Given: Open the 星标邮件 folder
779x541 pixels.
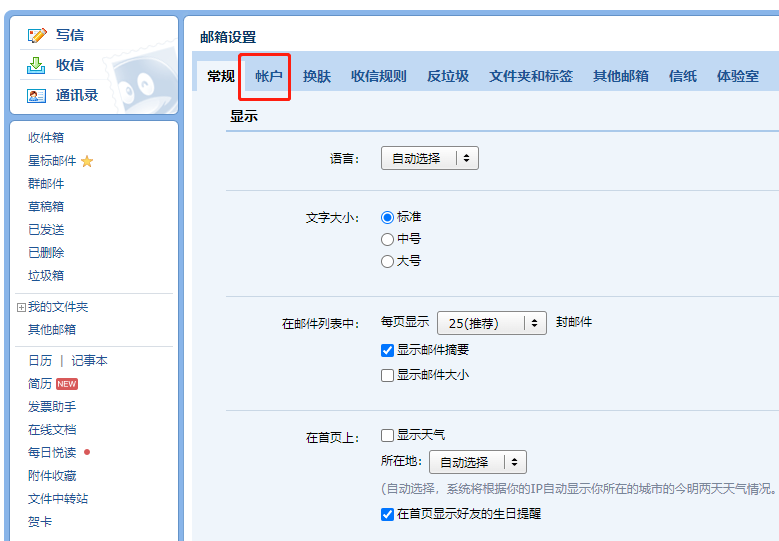Looking at the screenshot, I should point(52,161).
